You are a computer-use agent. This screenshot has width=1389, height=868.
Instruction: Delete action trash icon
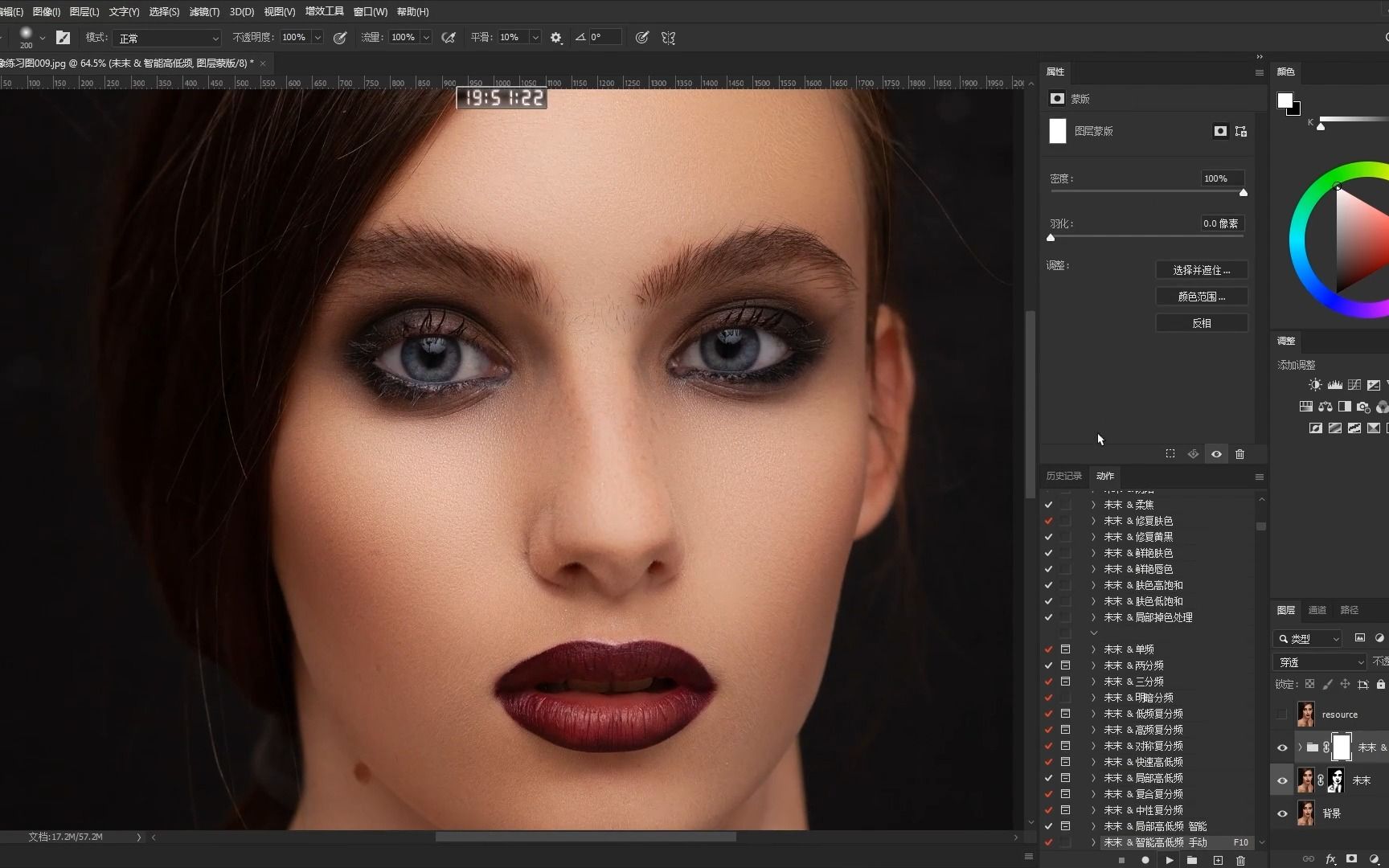click(x=1241, y=860)
